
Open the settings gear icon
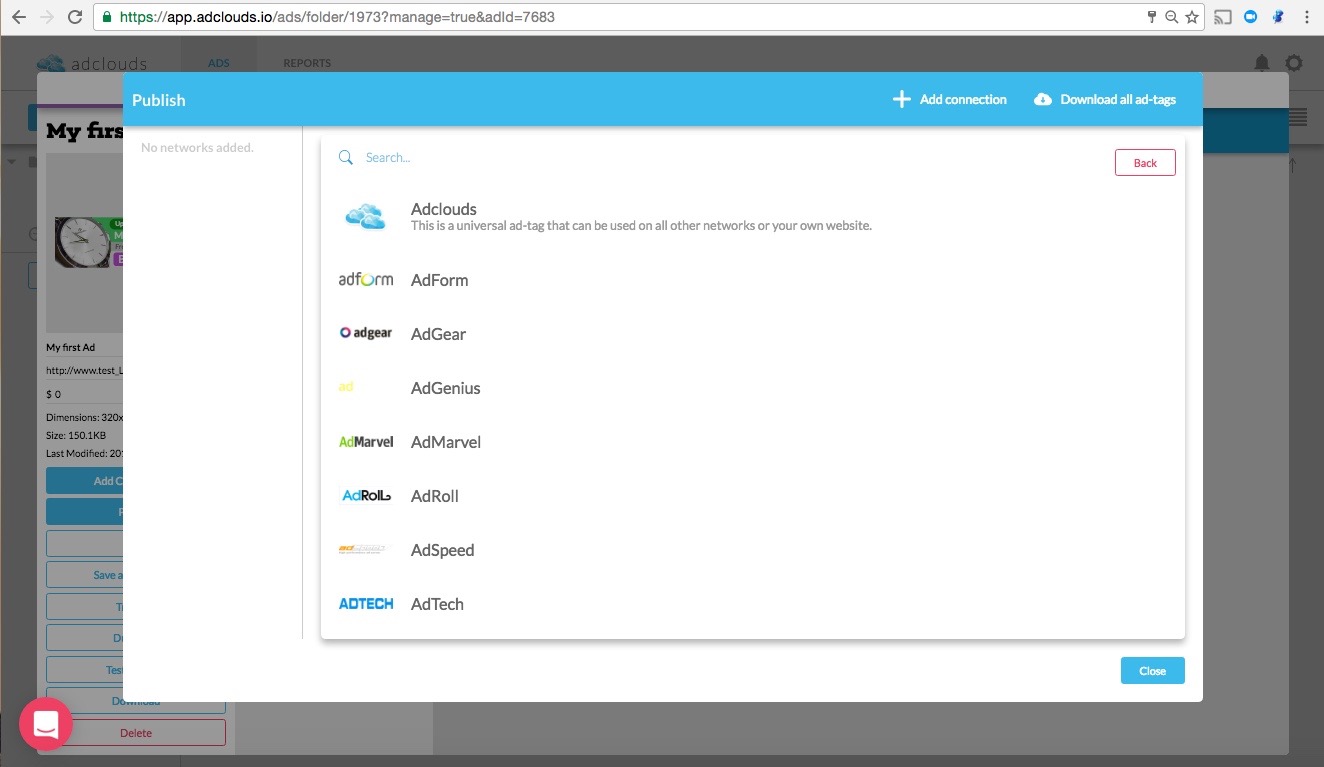(1294, 62)
